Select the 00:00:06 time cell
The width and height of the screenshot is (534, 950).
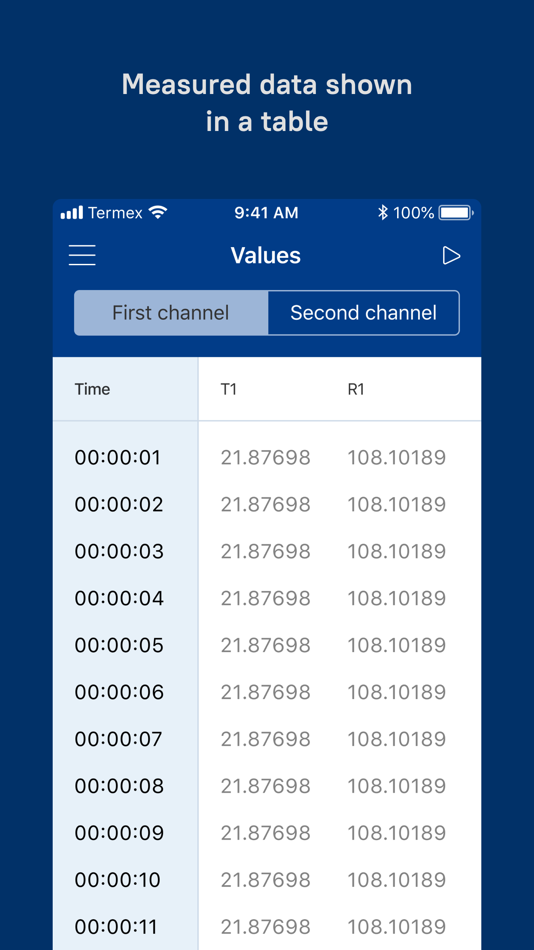(x=119, y=692)
